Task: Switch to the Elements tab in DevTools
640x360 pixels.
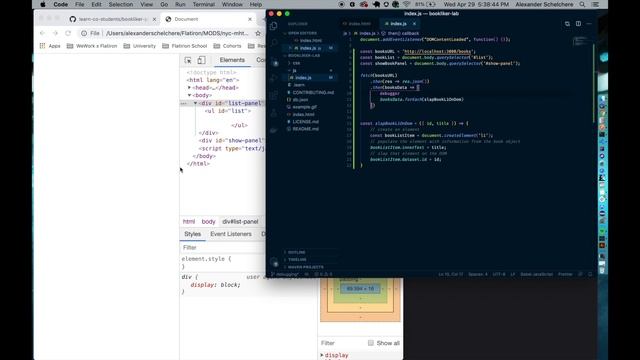Action: click(232, 60)
